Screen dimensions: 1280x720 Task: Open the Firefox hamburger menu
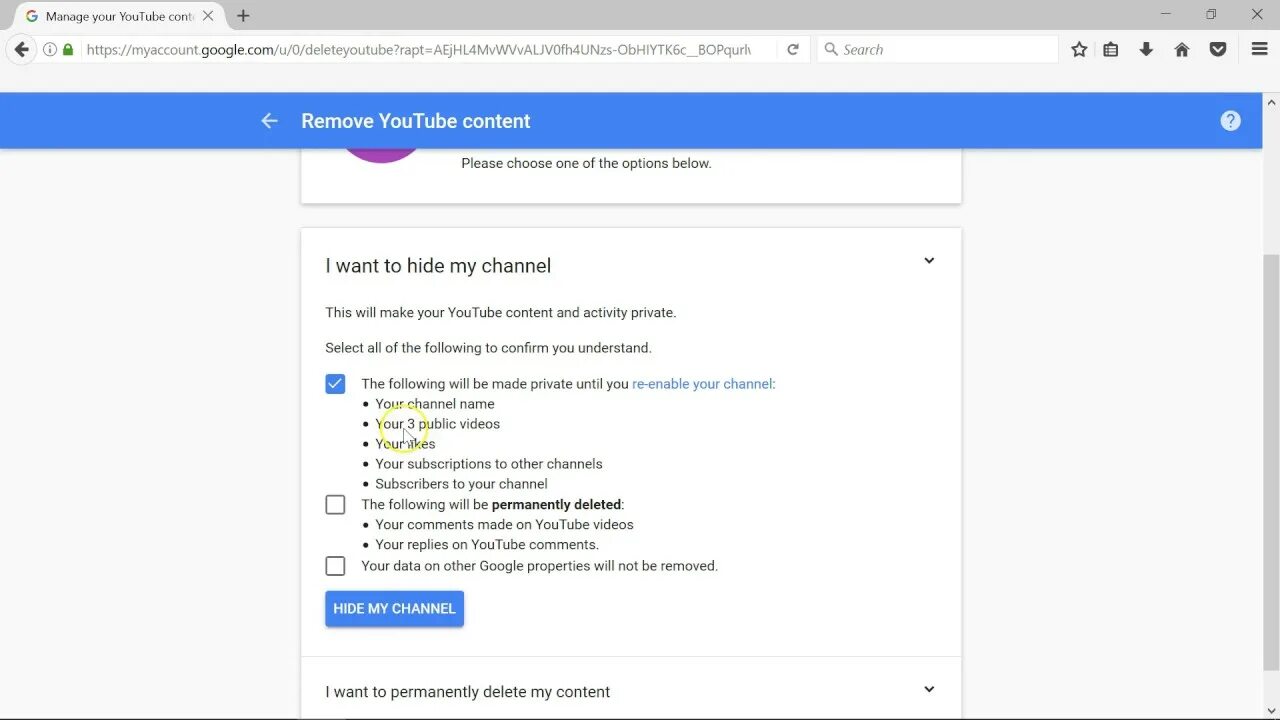point(1260,49)
